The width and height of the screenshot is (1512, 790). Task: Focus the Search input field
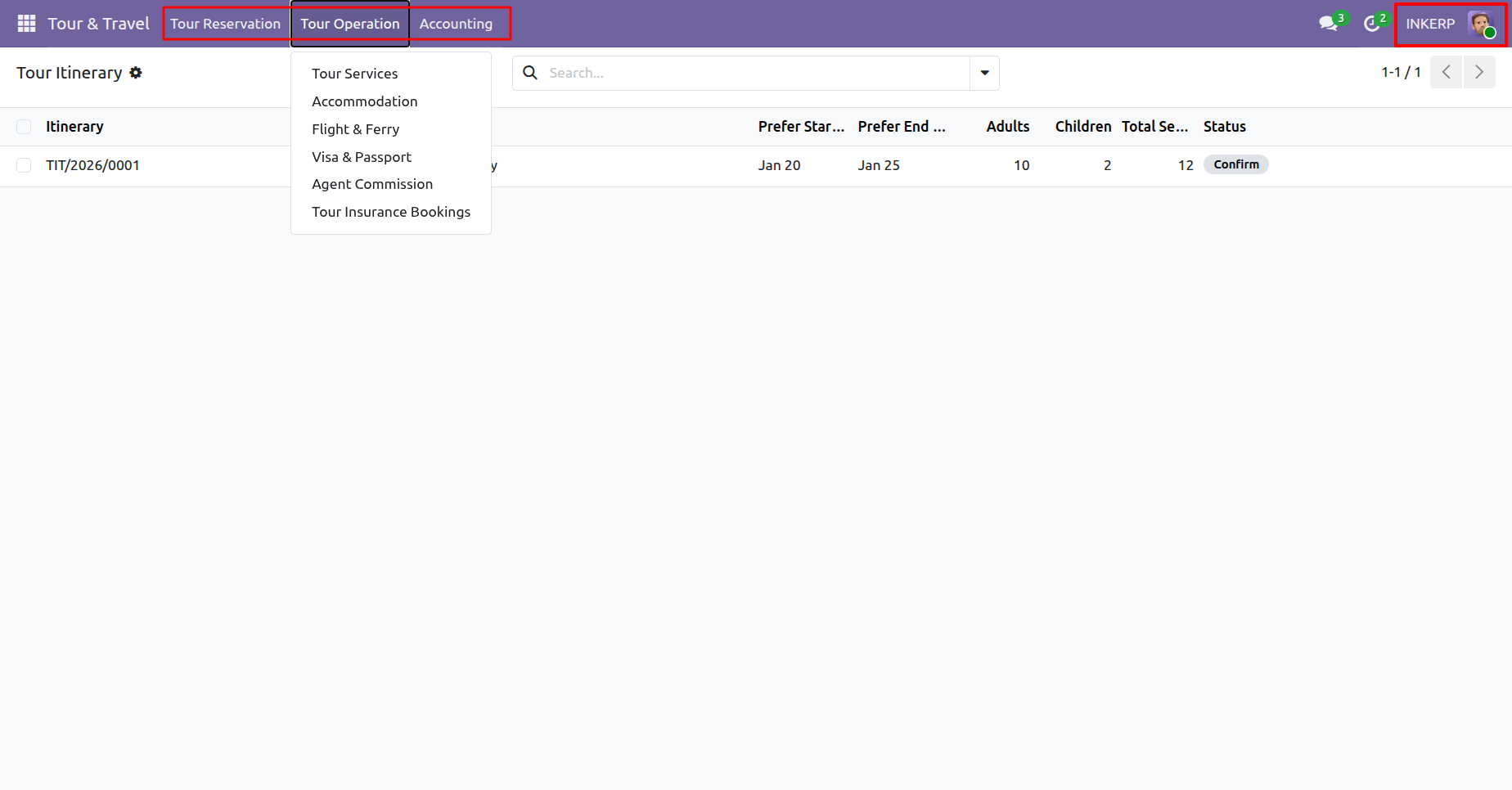click(x=757, y=73)
